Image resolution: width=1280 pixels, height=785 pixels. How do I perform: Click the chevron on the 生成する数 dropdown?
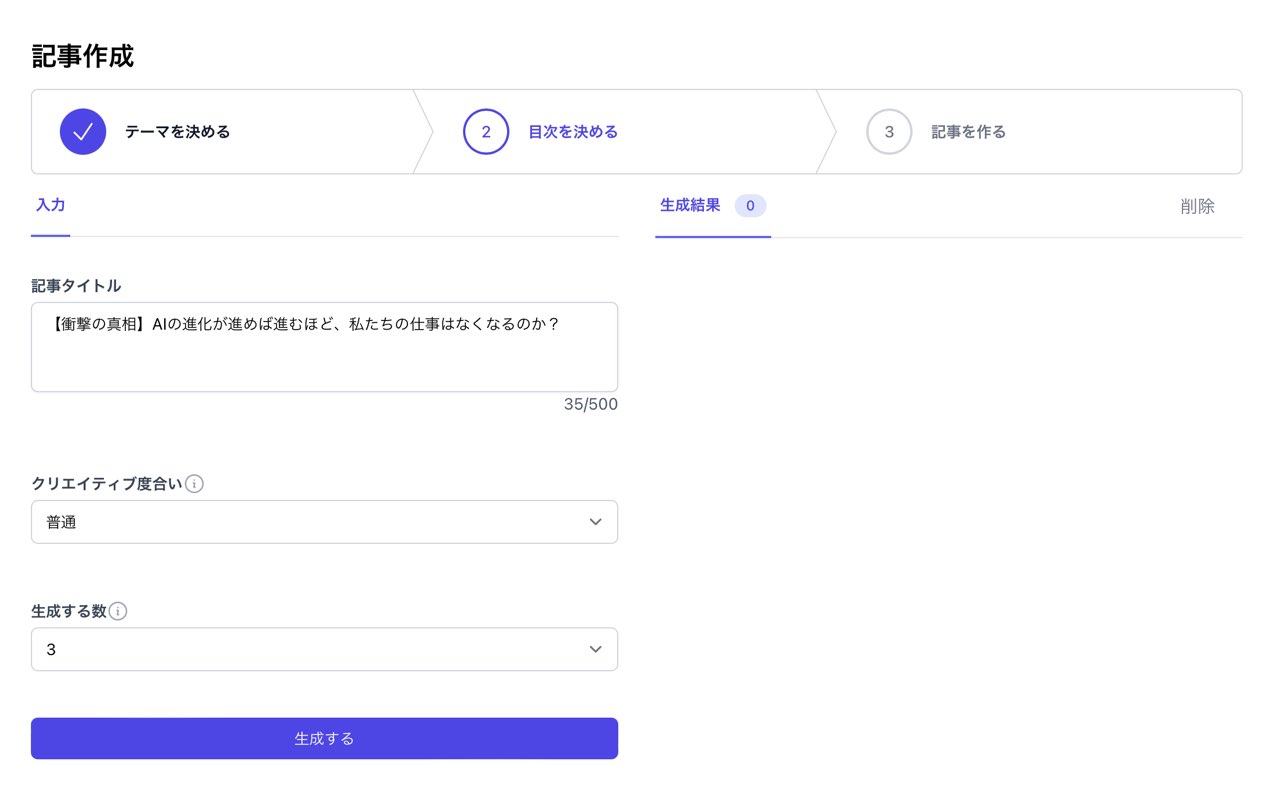[595, 649]
